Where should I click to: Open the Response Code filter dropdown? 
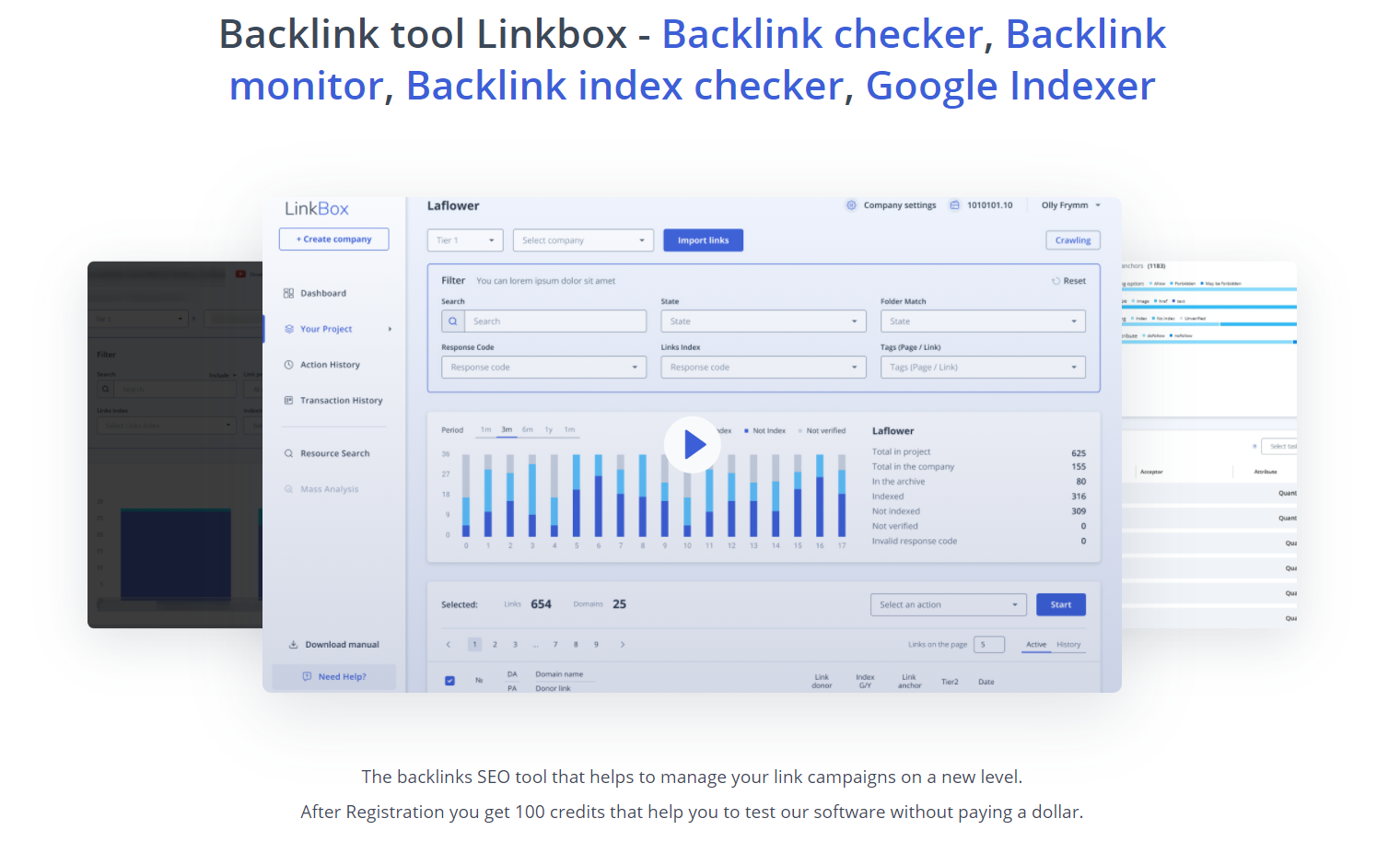coord(543,367)
